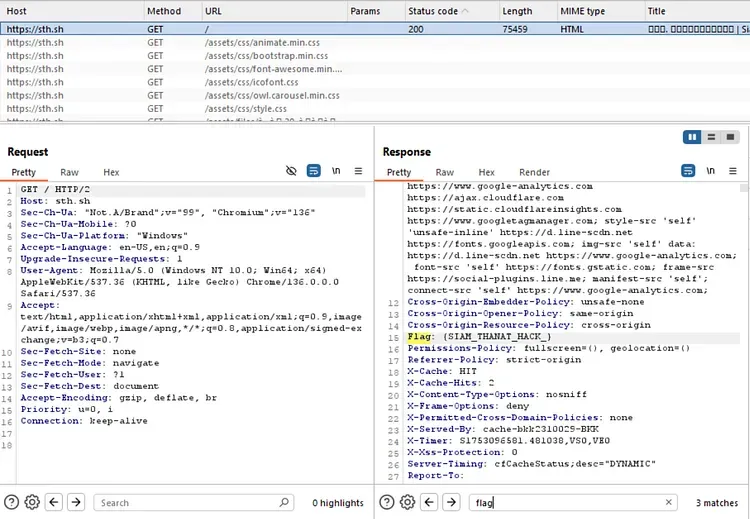Go to previous match in Request search
The image size is (750, 519).
click(x=54, y=502)
